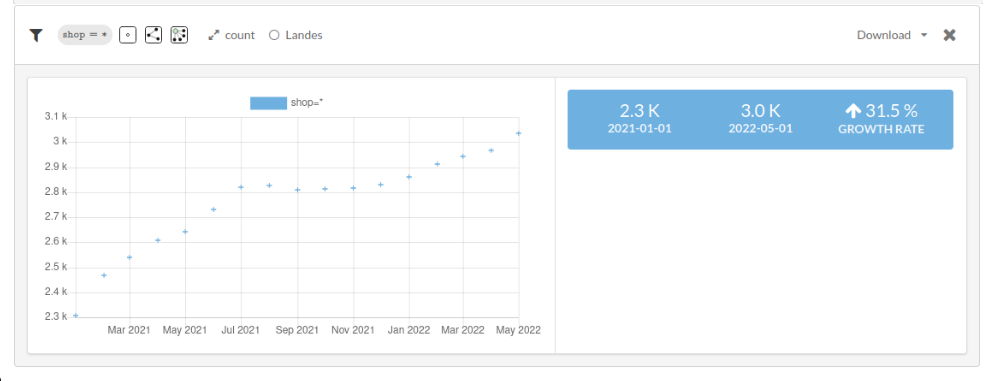
Task: Select the relation element type icon
Action: click(179, 35)
